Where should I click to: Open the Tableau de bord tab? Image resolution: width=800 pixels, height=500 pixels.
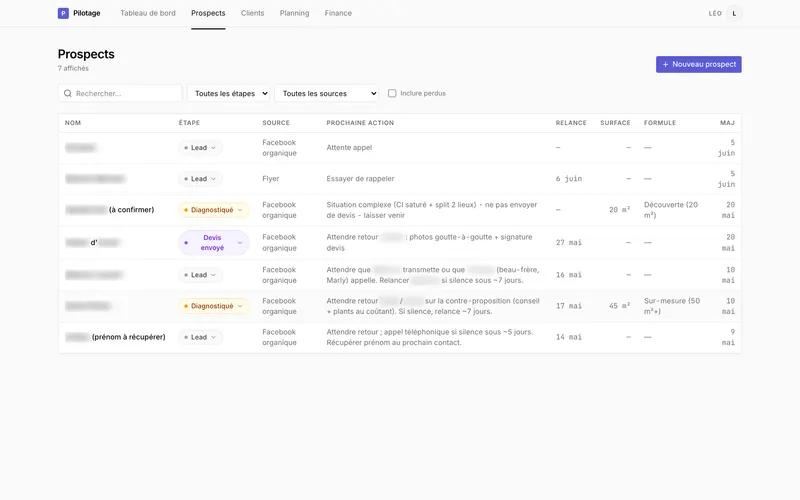coord(148,13)
